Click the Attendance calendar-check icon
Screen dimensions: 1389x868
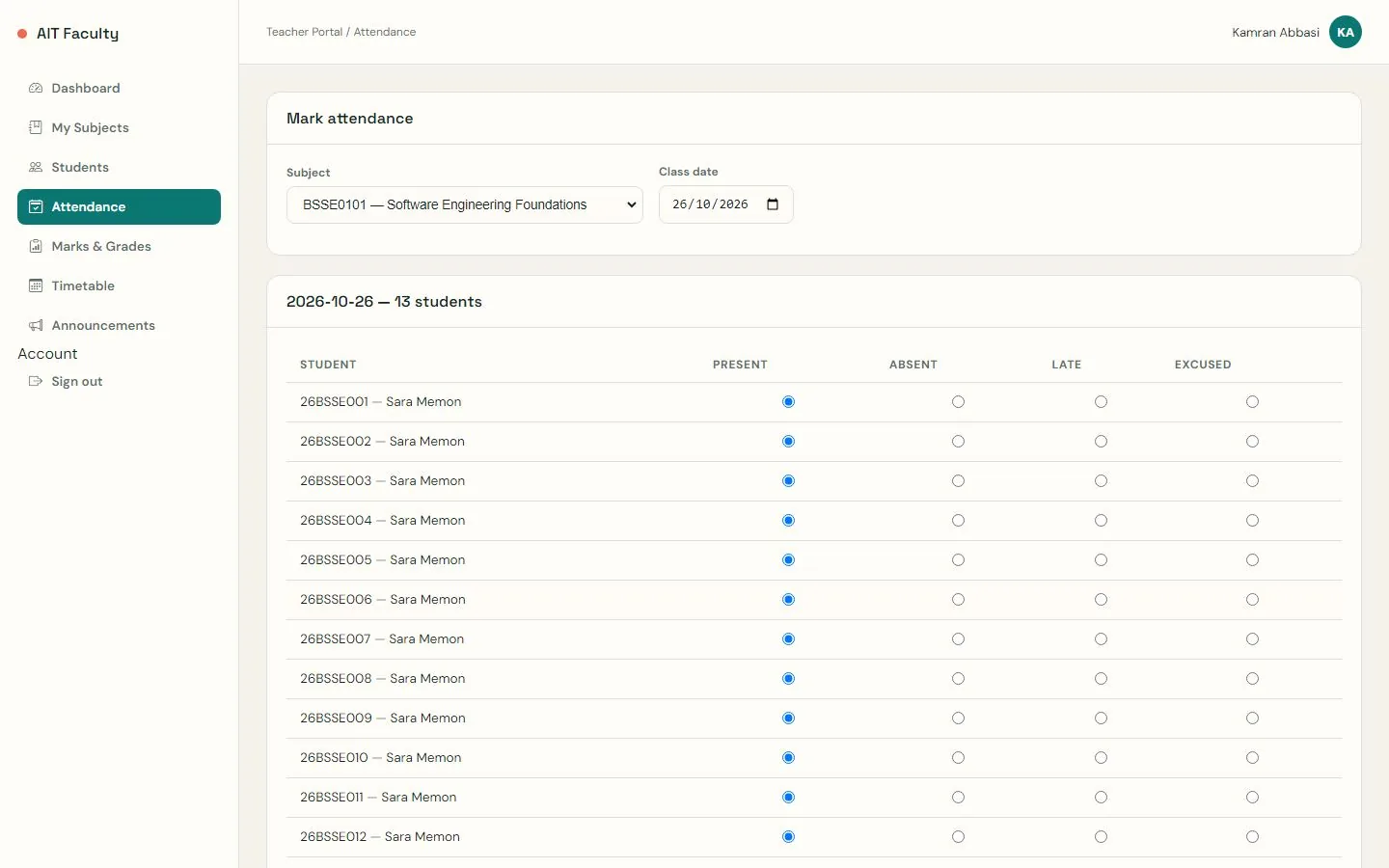tap(36, 206)
